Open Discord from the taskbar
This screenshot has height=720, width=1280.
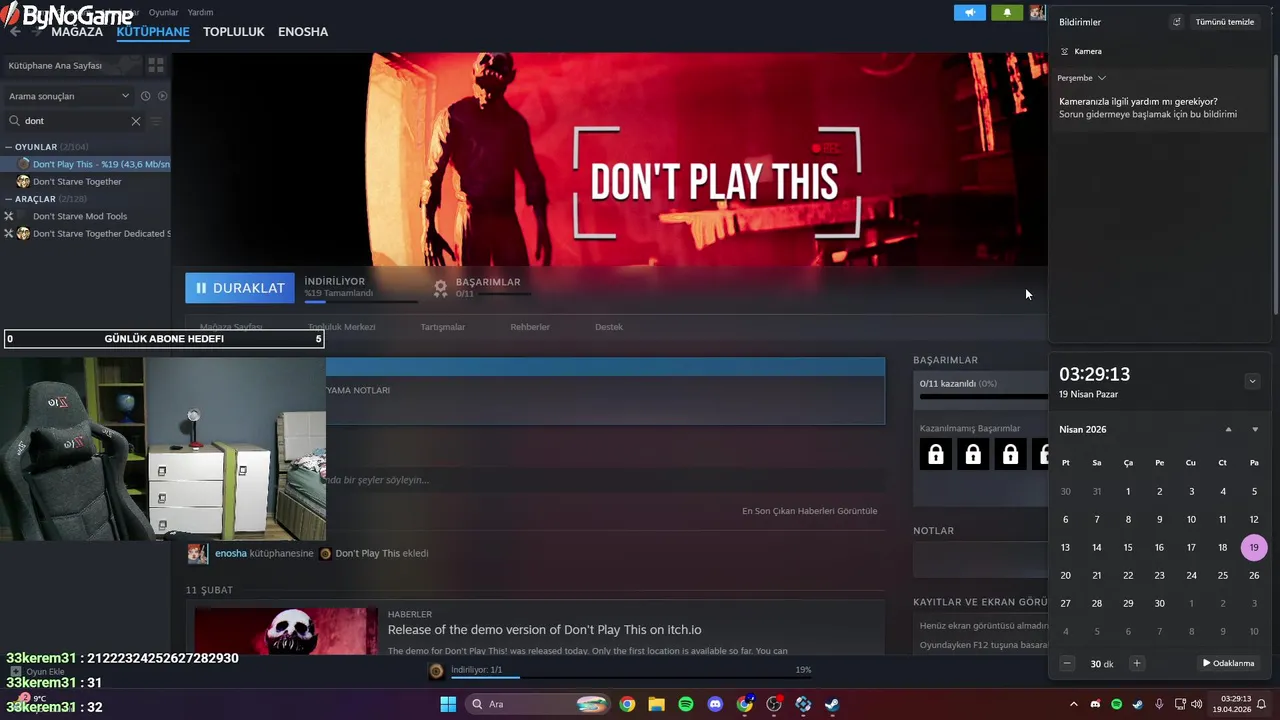pos(715,704)
